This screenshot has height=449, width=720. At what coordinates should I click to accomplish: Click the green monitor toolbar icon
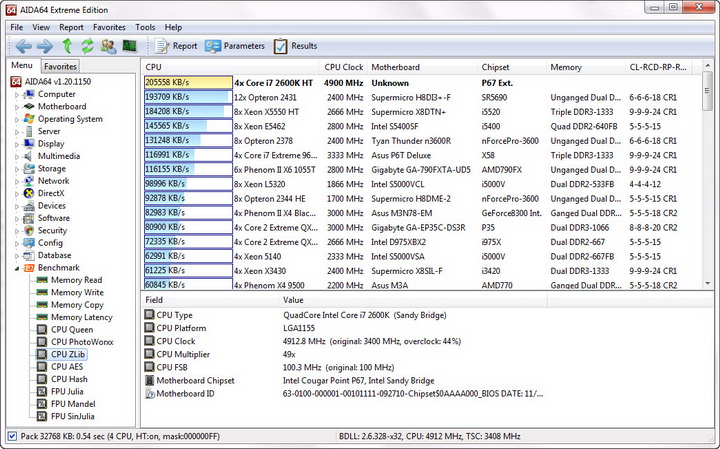129,46
